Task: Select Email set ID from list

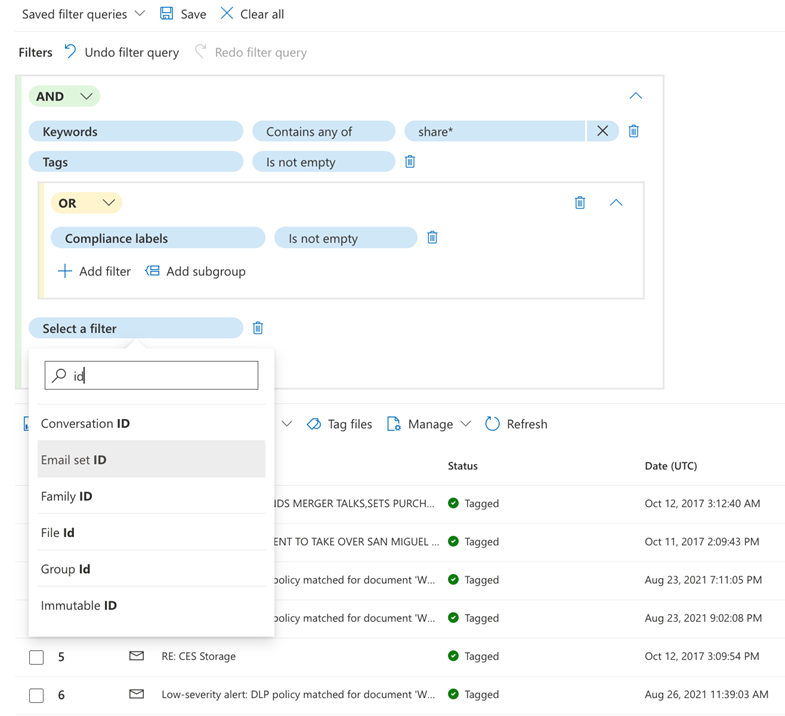Action: [151, 460]
